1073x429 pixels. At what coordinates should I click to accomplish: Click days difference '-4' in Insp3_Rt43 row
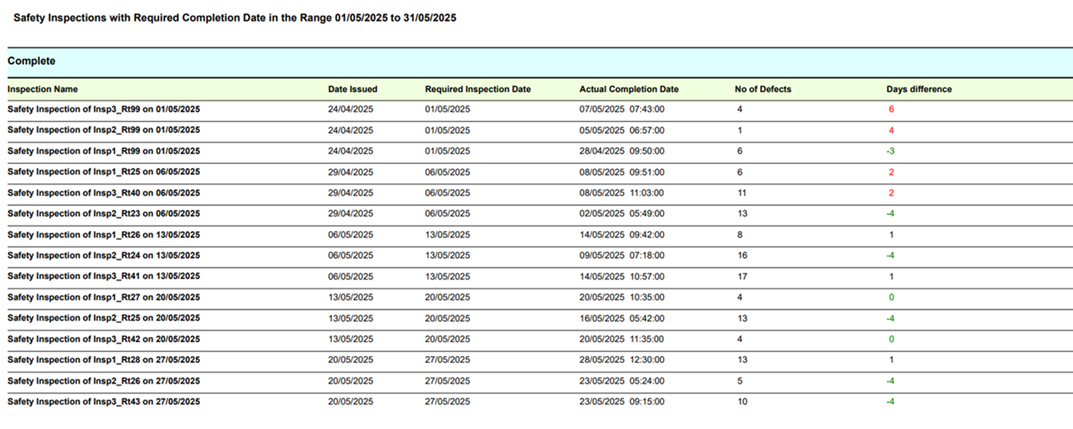tap(891, 402)
